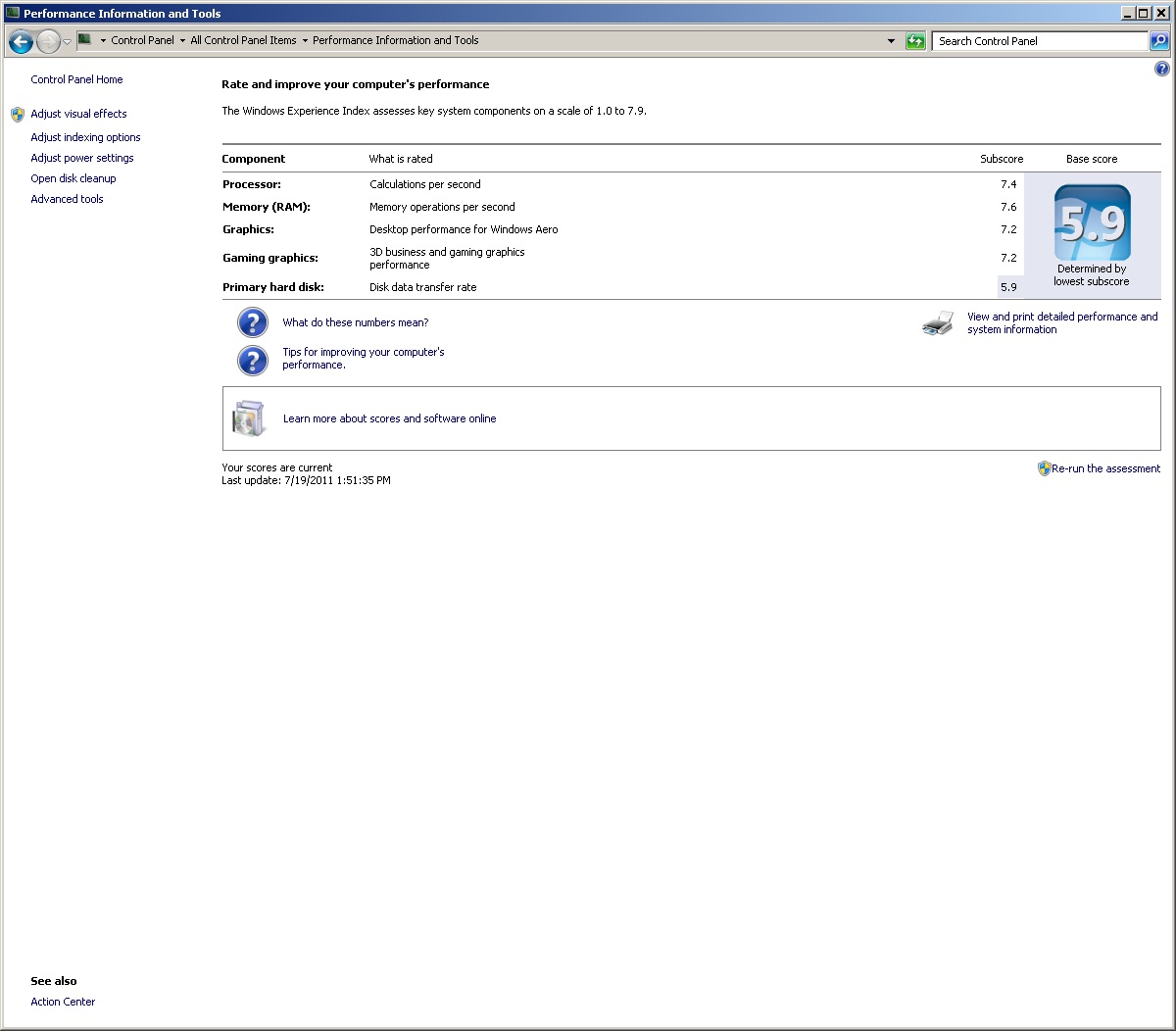
Task: Refresh the page with the green refresh button
Action: [915, 41]
